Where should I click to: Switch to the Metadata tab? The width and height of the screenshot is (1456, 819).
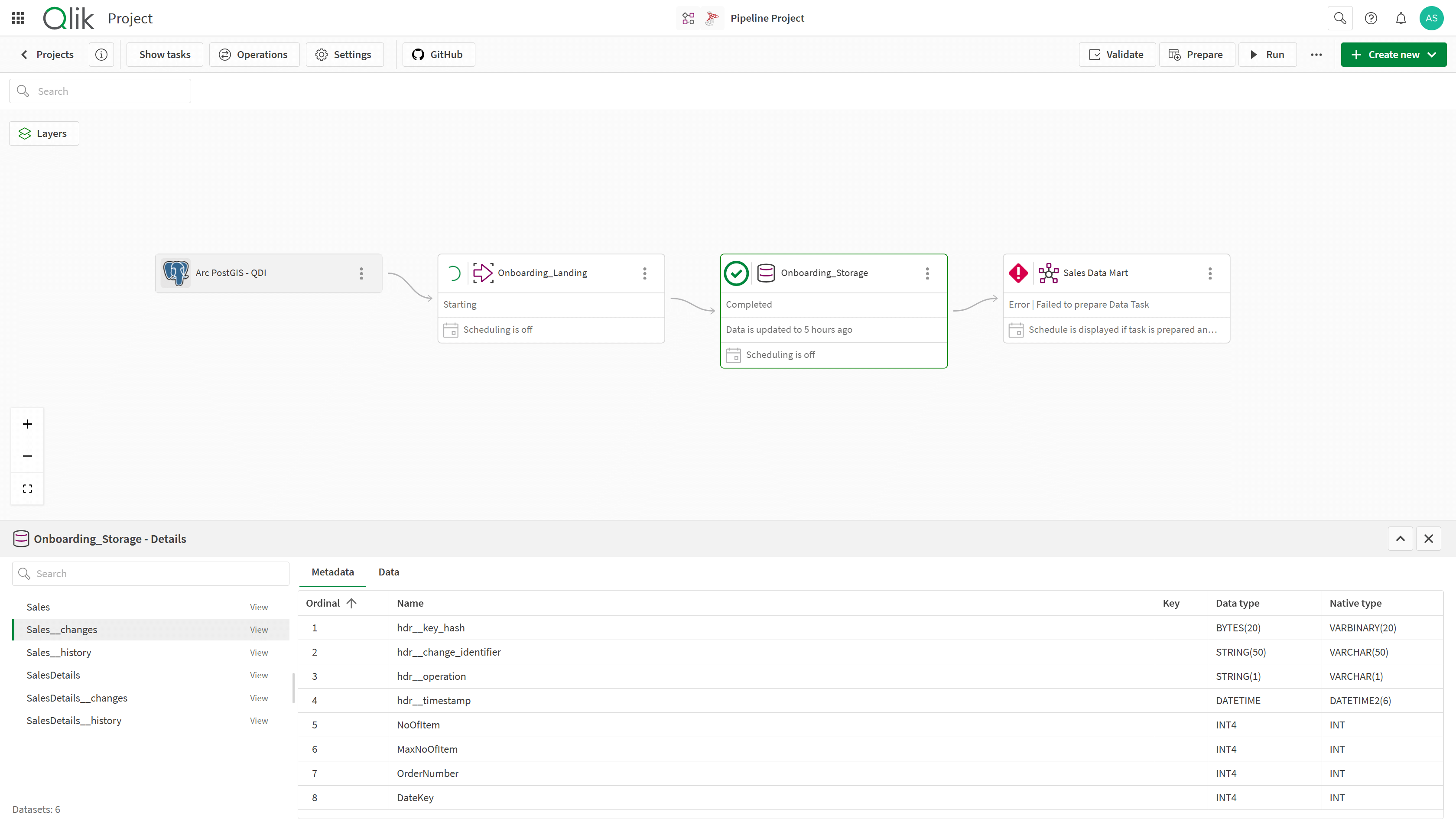click(x=332, y=572)
